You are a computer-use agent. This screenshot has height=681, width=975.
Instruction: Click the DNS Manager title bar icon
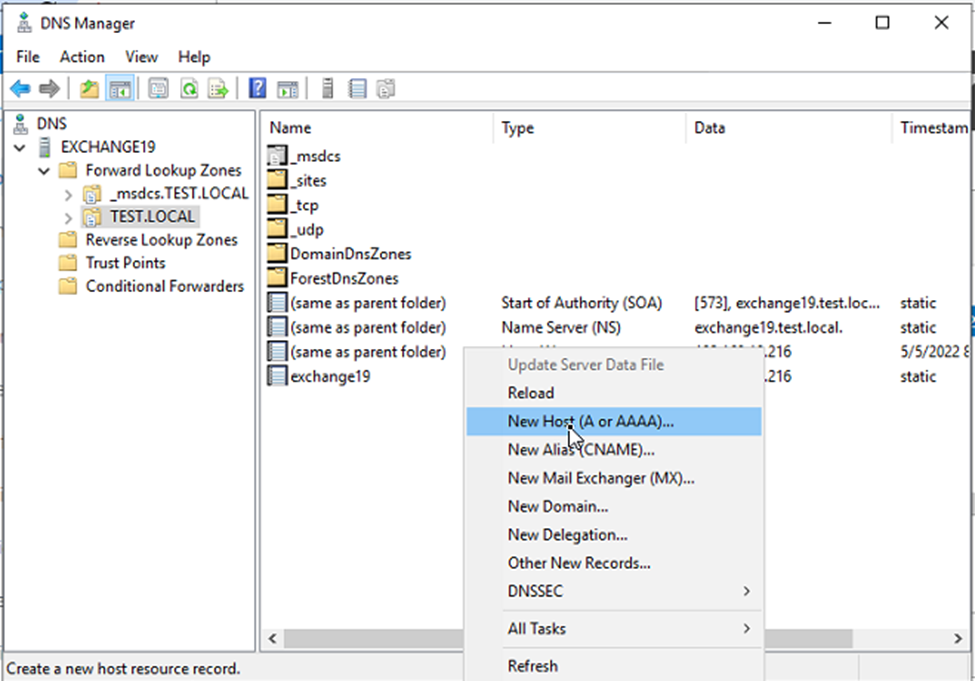pos(24,23)
